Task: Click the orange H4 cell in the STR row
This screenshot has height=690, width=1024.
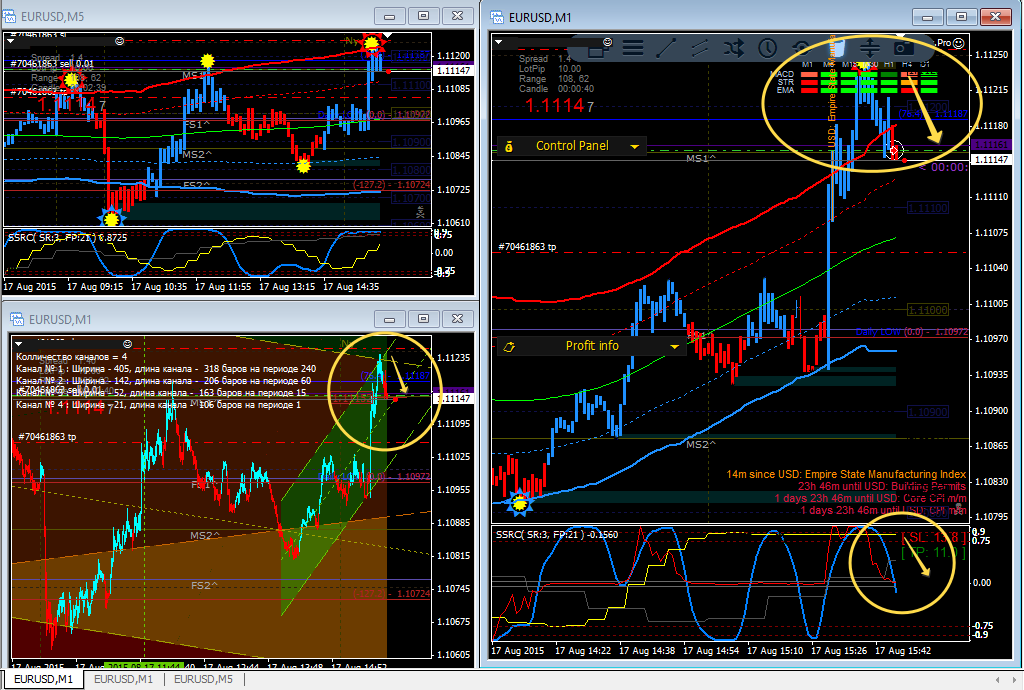Action: (908, 82)
